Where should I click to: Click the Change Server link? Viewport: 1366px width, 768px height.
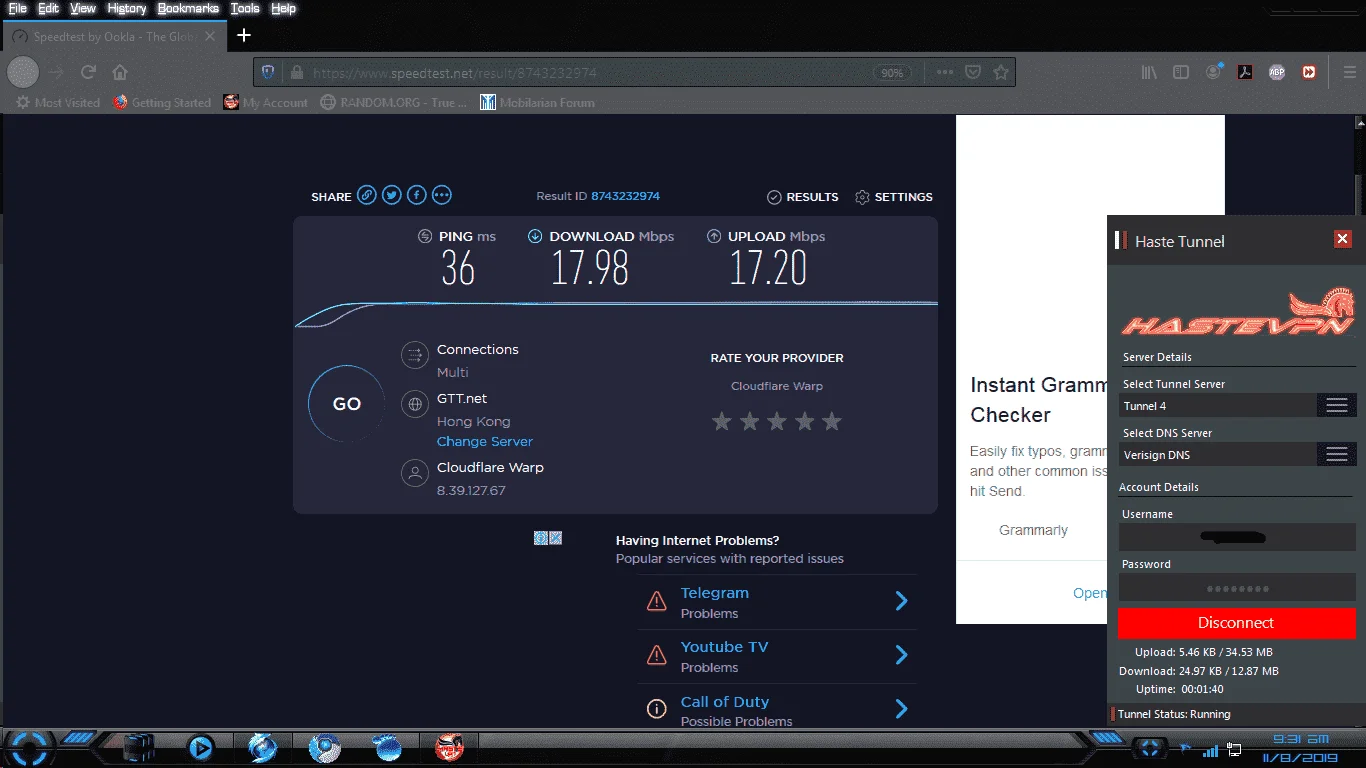[x=485, y=441]
